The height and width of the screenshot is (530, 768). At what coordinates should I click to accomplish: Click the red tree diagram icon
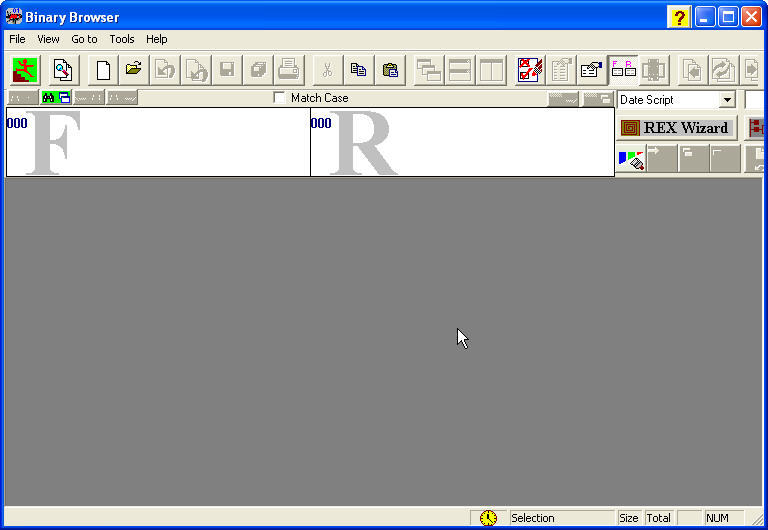tap(756, 128)
